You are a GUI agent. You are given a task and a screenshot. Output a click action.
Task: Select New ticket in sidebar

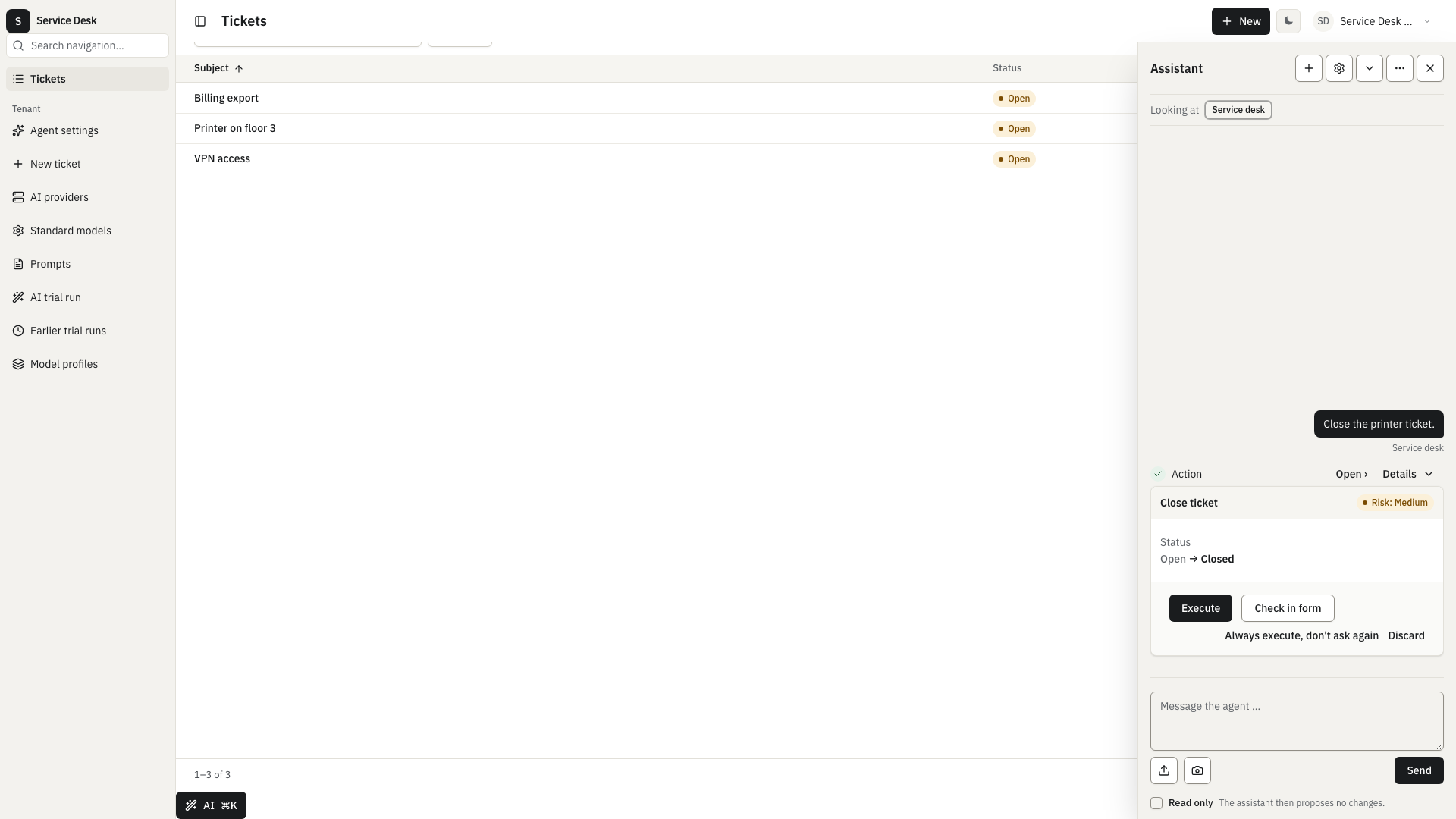click(87, 164)
